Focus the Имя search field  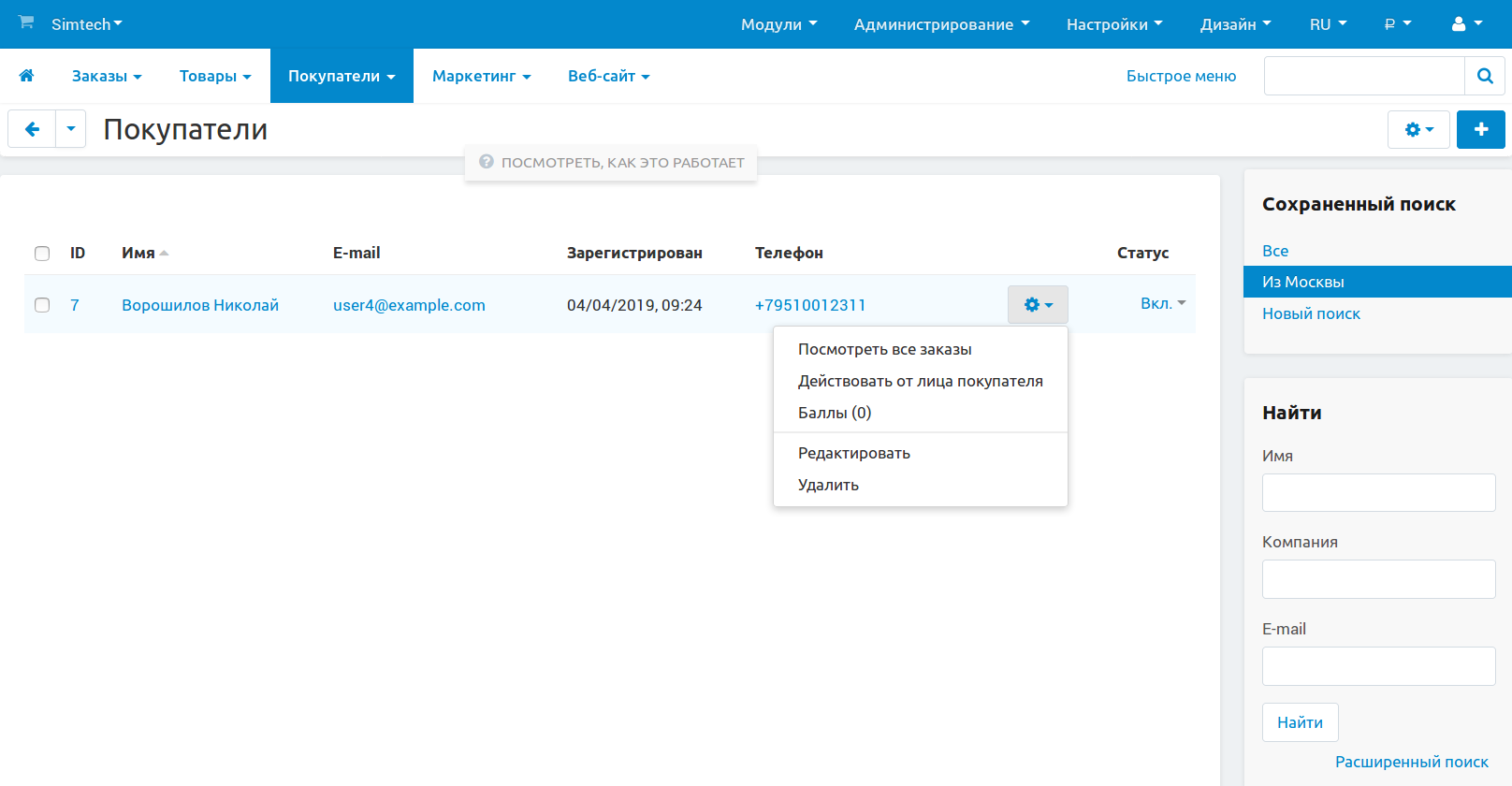point(1378,492)
